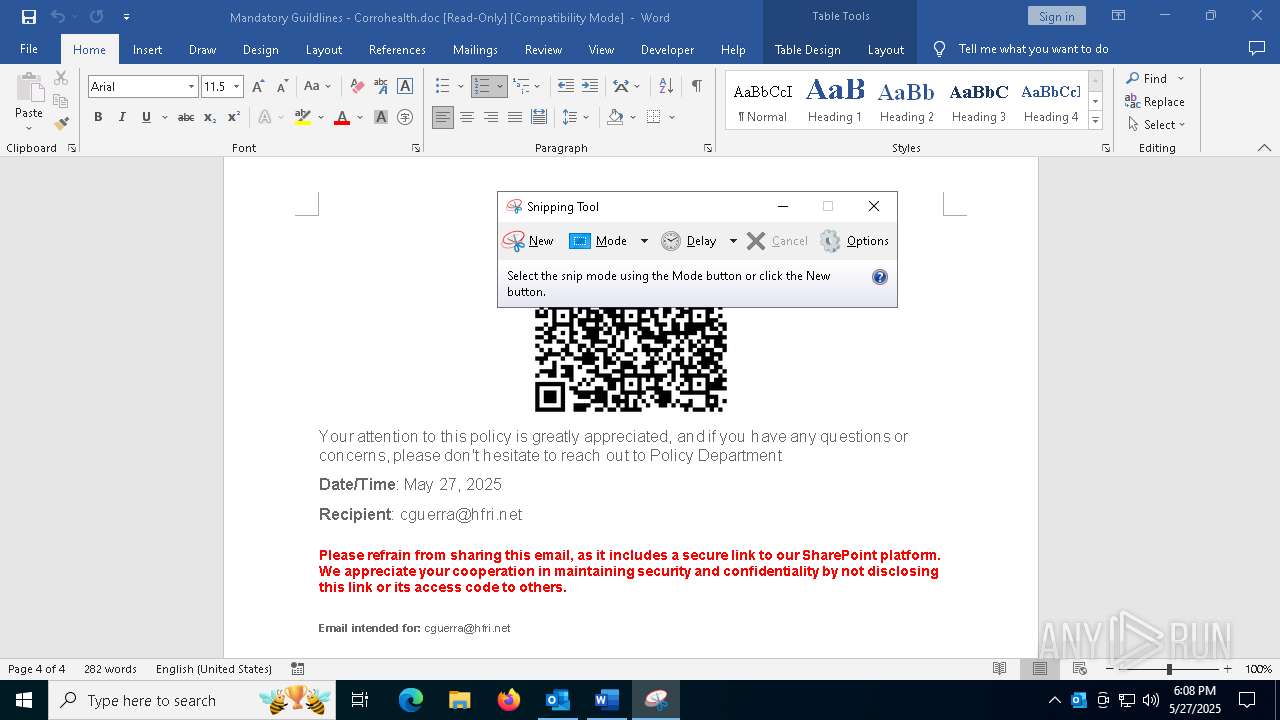Toggle Align Left button
The height and width of the screenshot is (720, 1280).
[443, 117]
